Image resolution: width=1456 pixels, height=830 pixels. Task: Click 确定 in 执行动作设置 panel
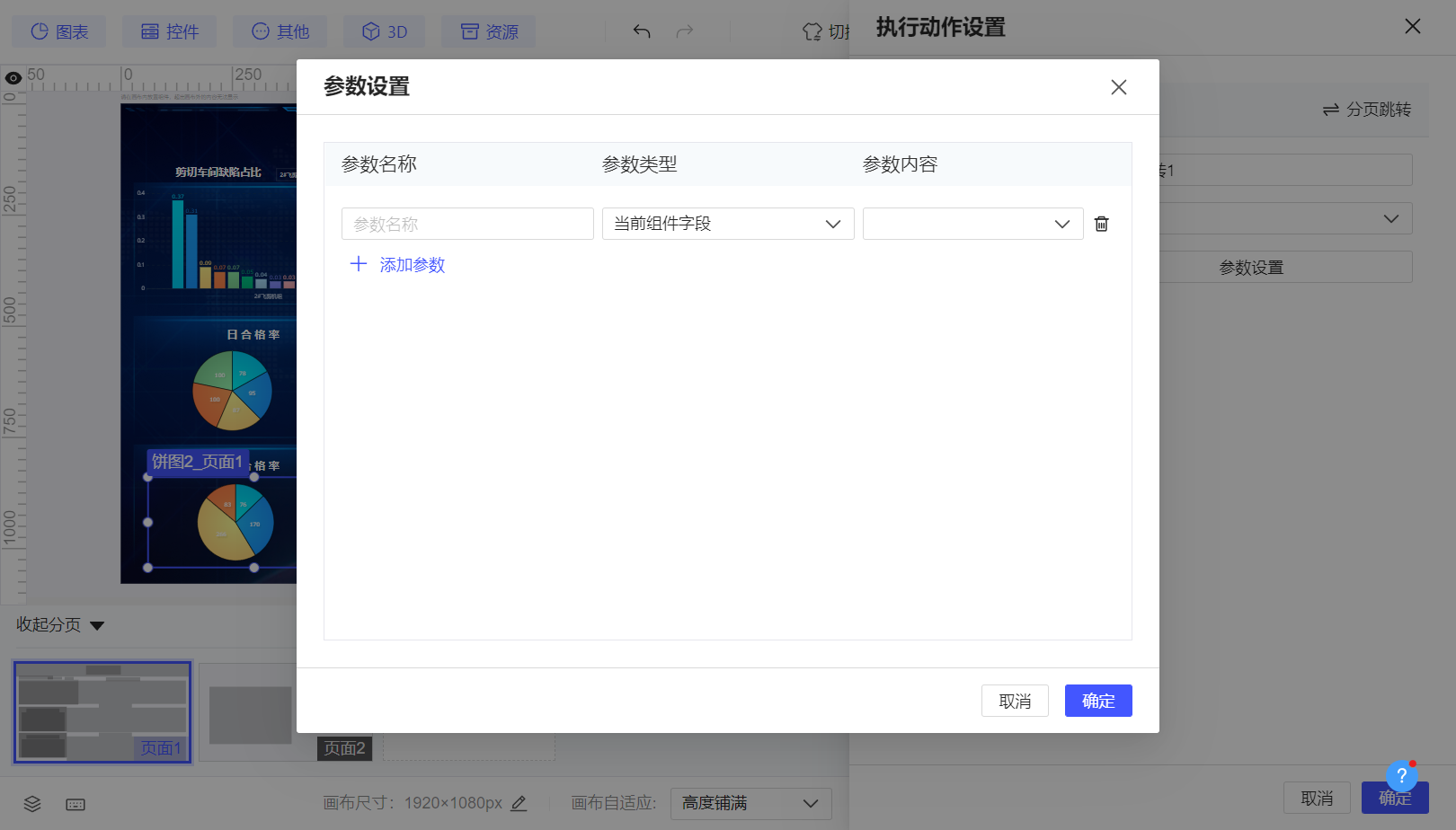point(1395,798)
